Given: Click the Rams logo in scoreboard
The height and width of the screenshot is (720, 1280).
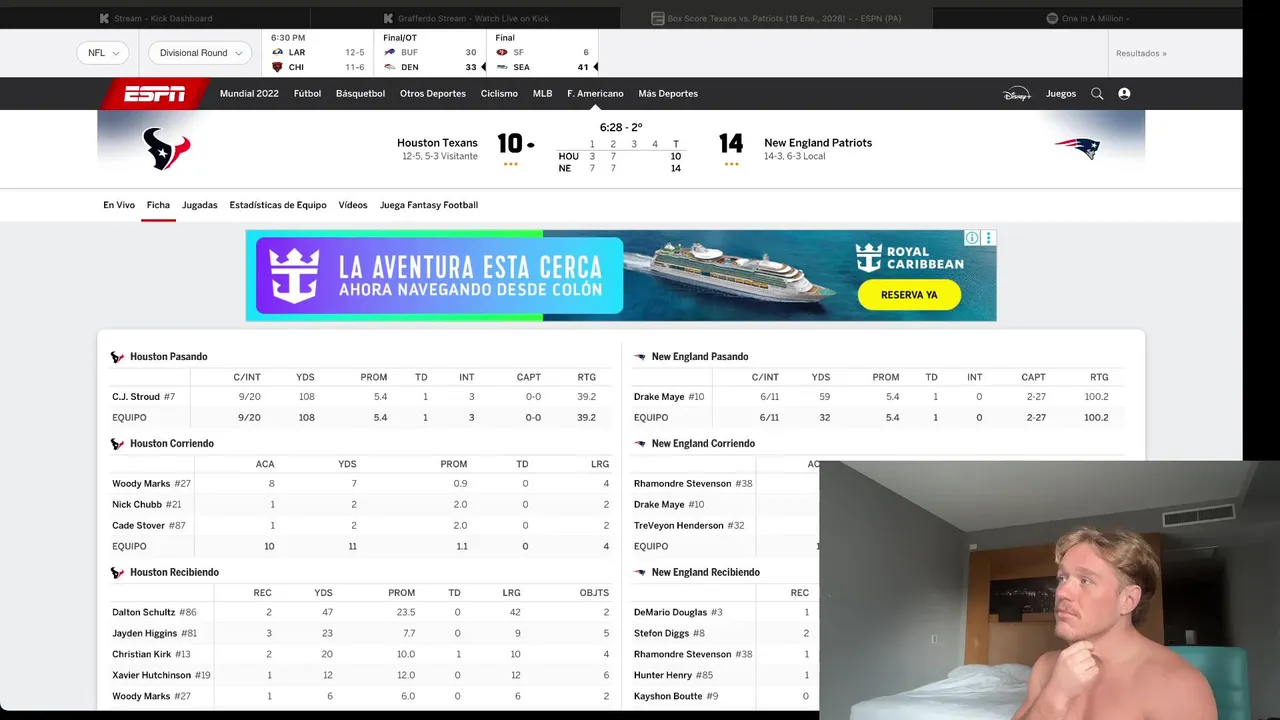Looking at the screenshot, I should pos(278,52).
